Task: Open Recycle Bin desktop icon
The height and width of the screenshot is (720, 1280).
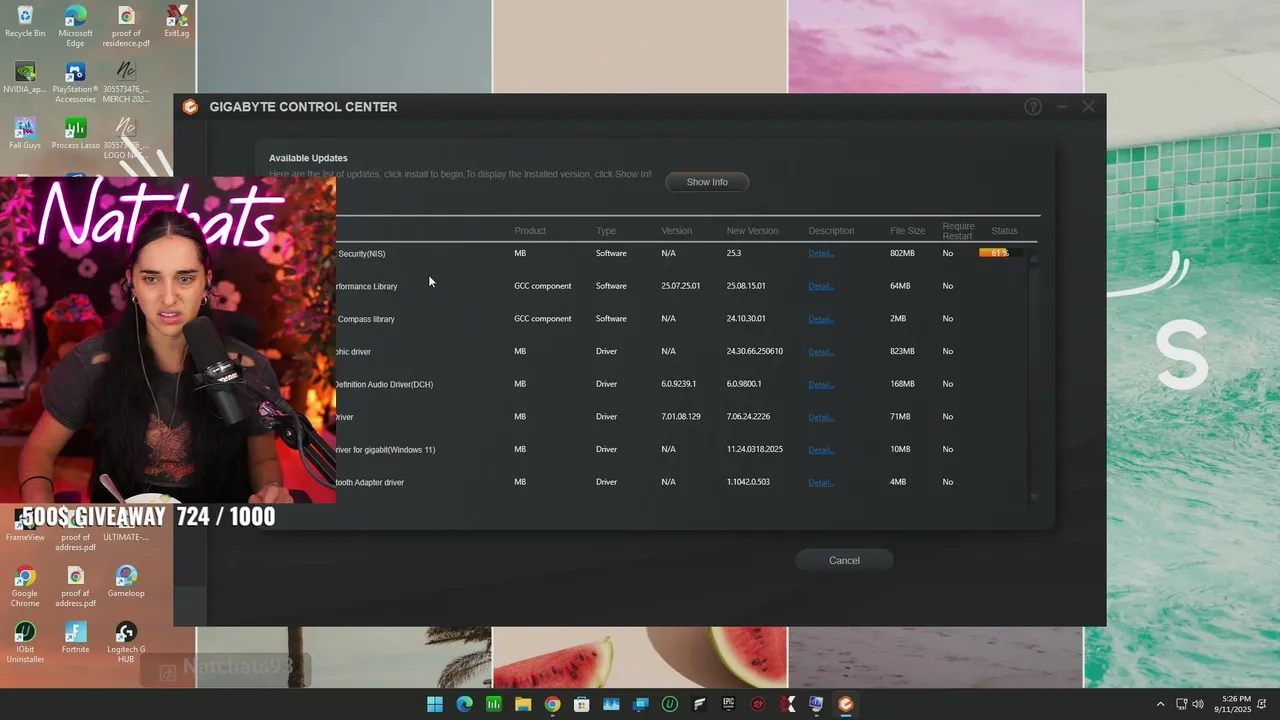Action: coord(25,22)
